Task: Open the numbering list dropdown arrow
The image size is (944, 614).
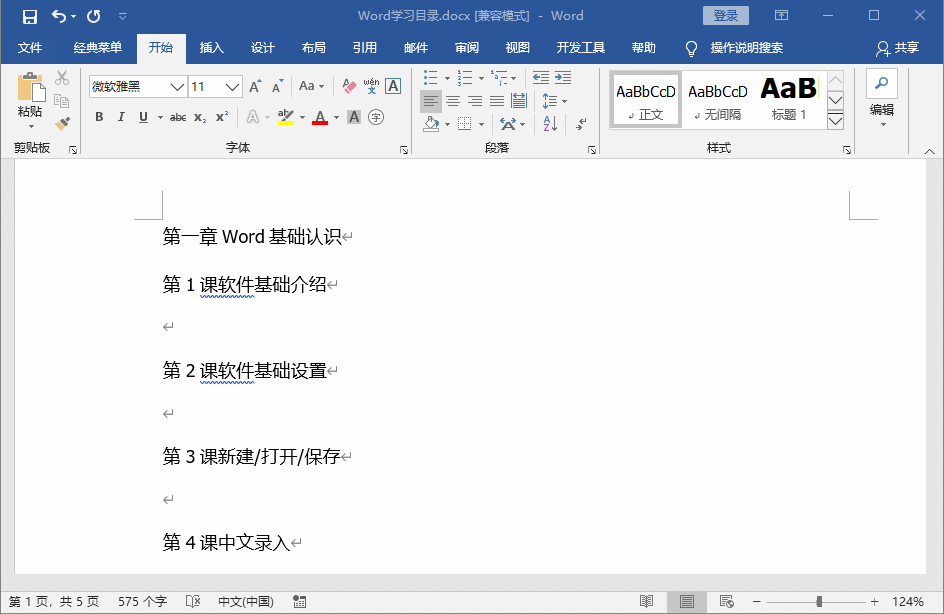Action: tap(481, 78)
